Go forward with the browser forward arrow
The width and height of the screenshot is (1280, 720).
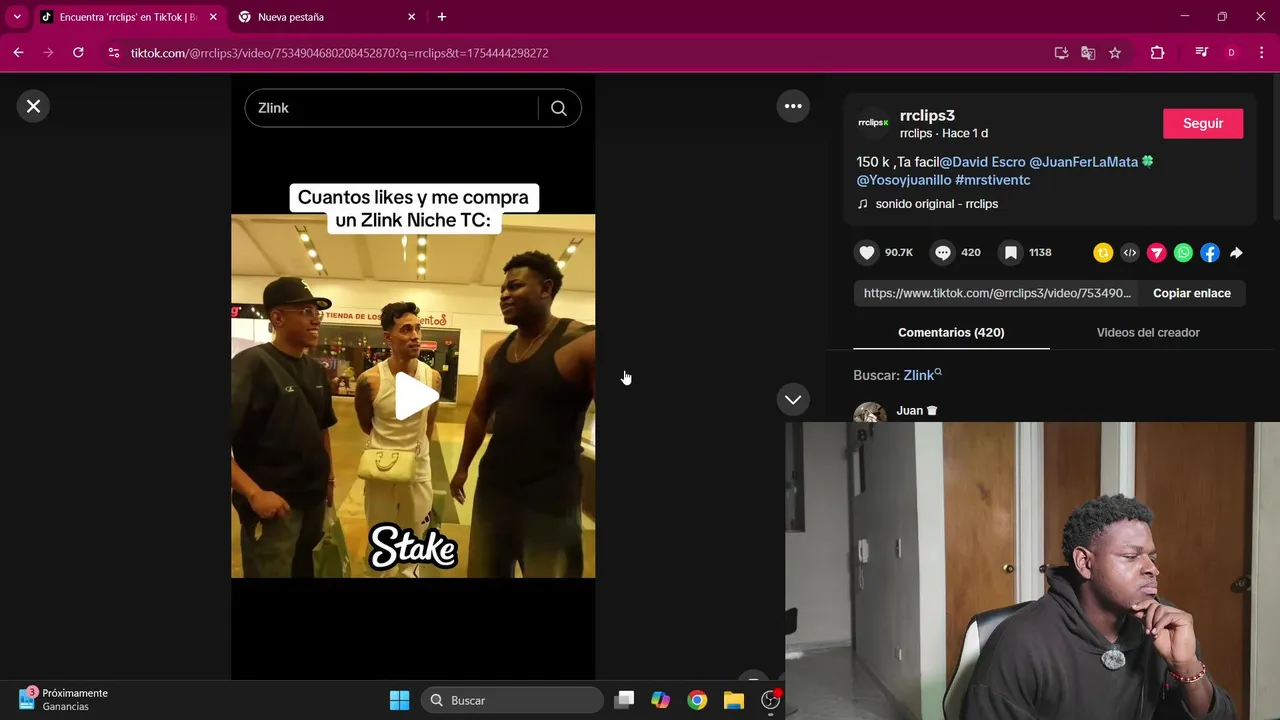[x=48, y=53]
